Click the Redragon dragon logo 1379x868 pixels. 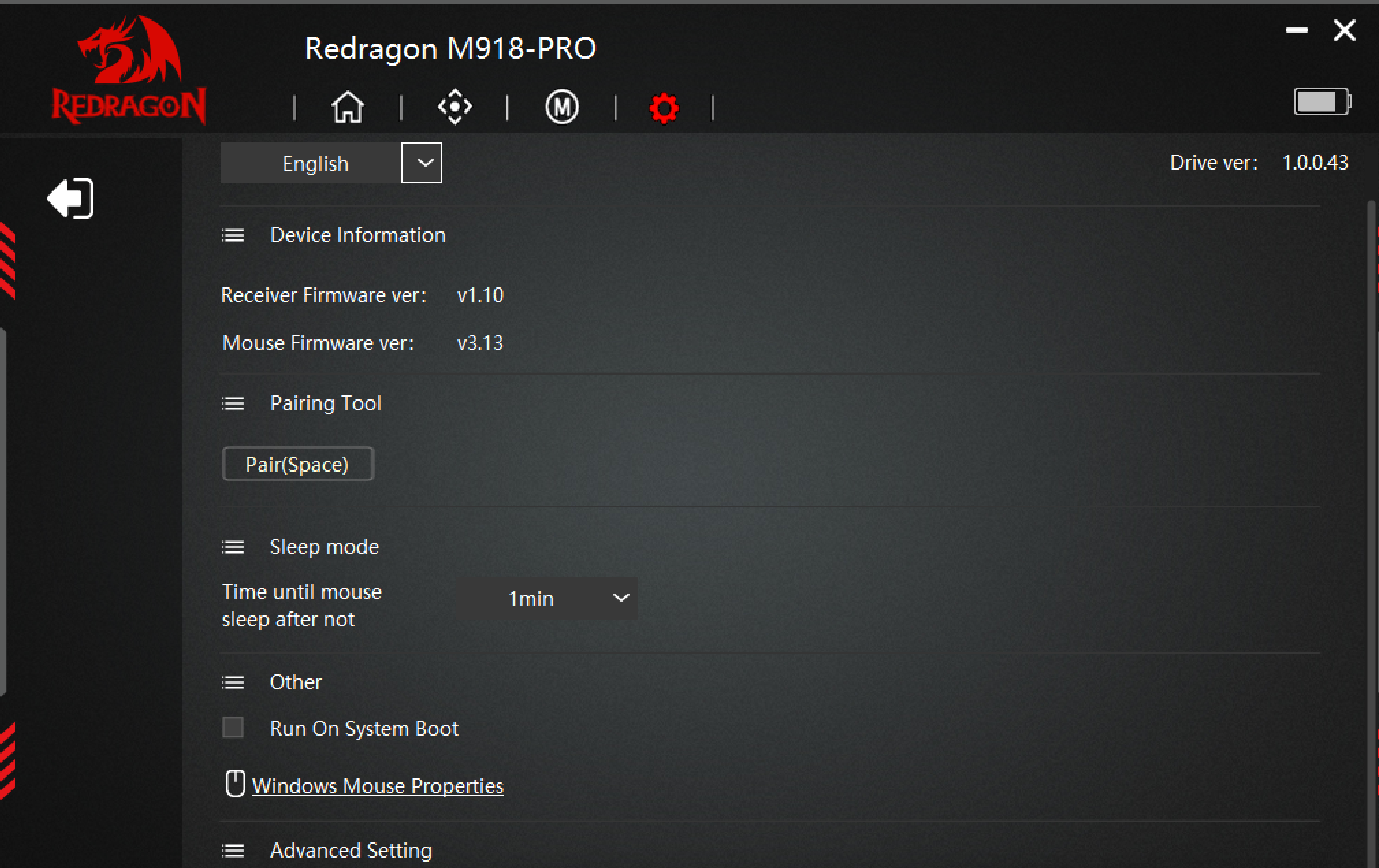pyautogui.click(x=129, y=69)
